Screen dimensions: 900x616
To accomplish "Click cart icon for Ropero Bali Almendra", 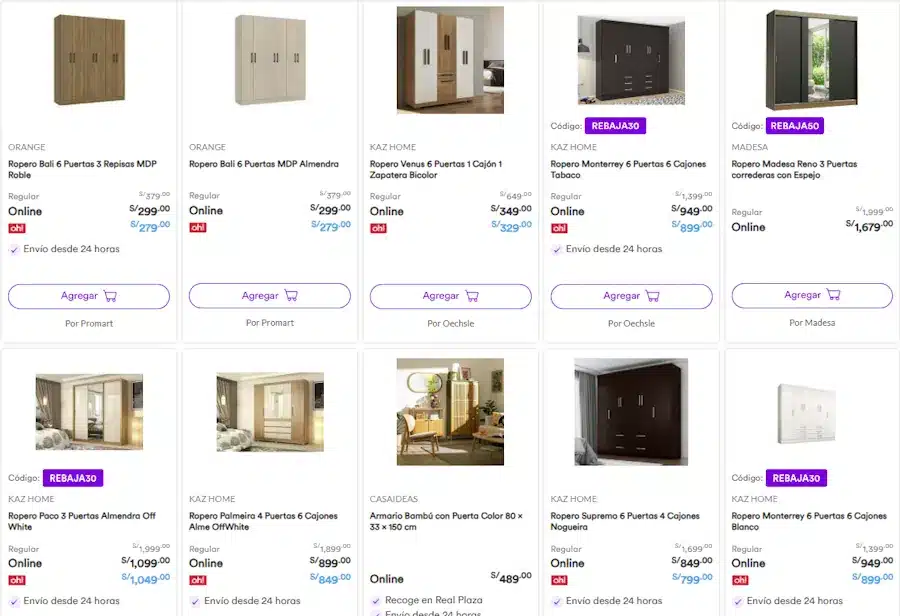I will (291, 296).
